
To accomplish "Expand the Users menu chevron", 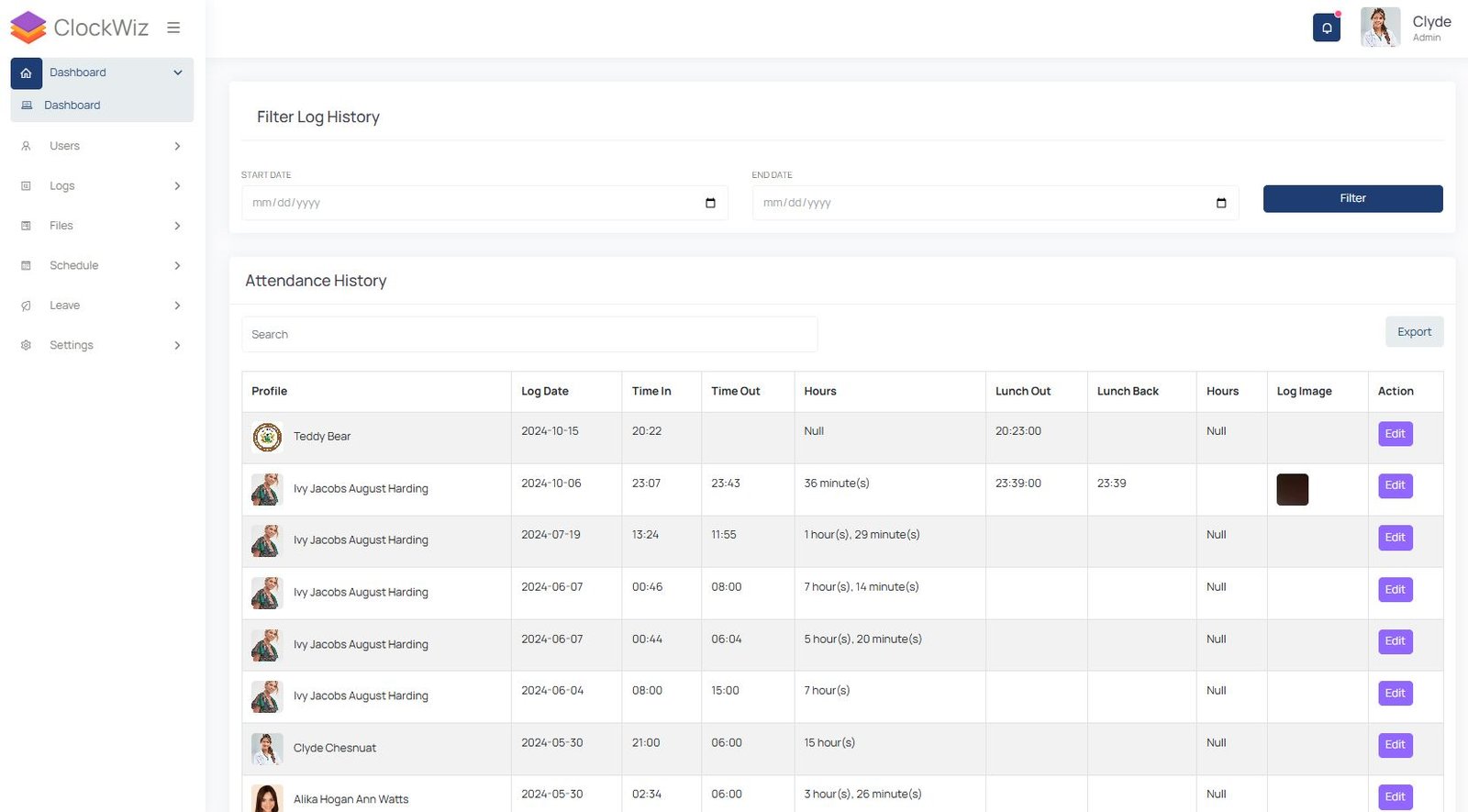I will pos(177,146).
